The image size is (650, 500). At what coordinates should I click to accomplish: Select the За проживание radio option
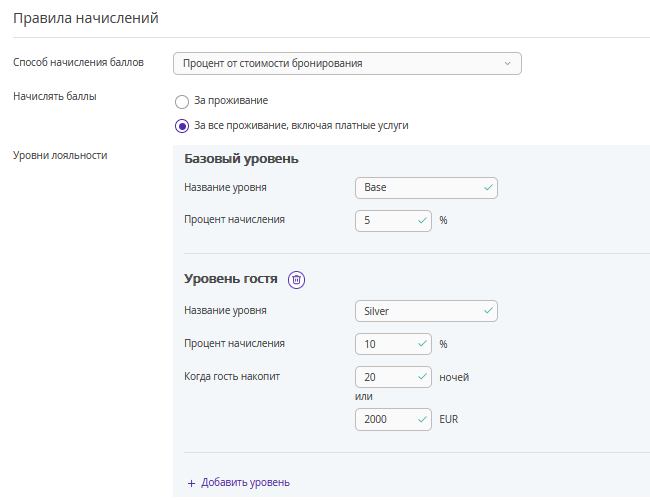pos(182,102)
